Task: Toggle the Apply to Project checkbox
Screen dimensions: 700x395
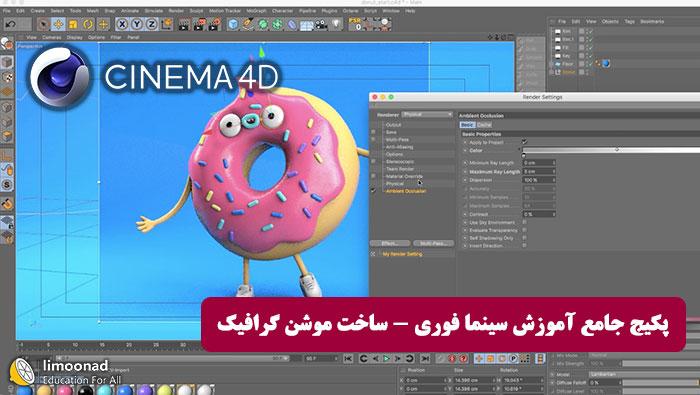Action: 525,142
